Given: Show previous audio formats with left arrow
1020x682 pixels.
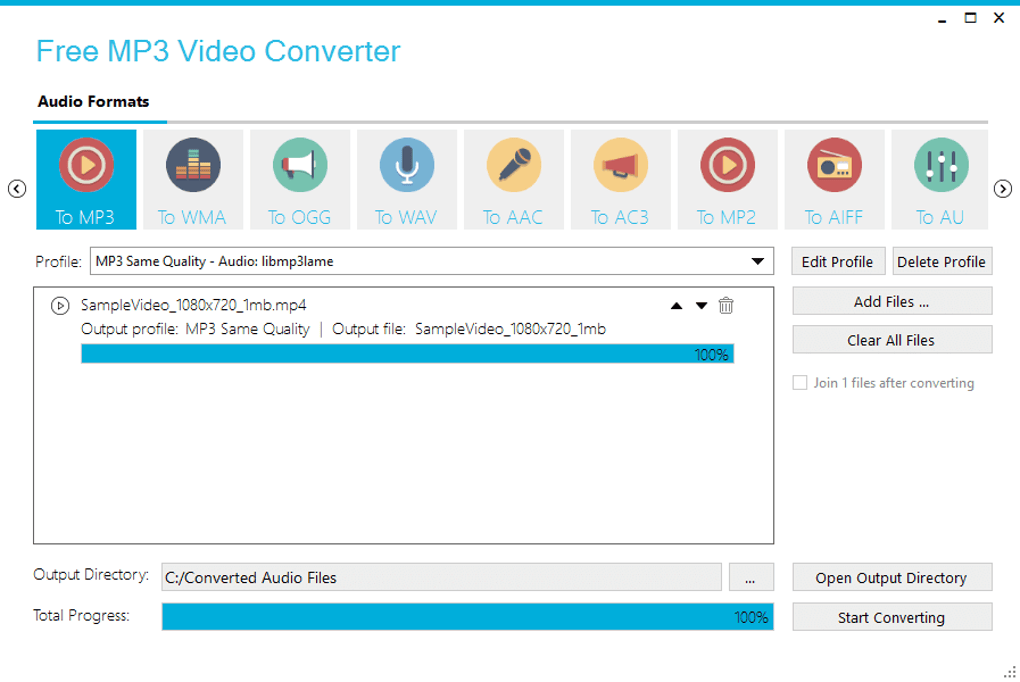Looking at the screenshot, I should 17,189.
